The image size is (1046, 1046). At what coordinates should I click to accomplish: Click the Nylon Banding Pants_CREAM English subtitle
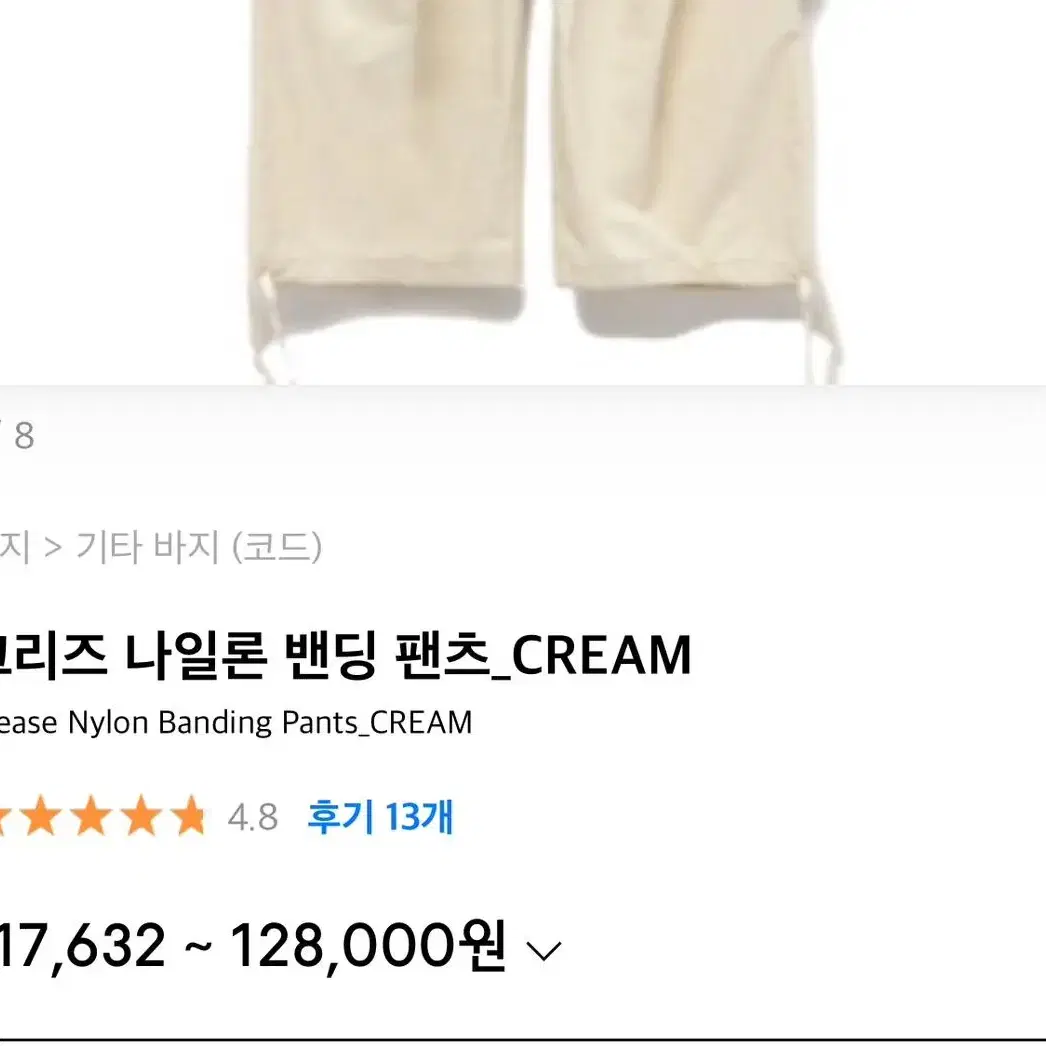[270, 724]
